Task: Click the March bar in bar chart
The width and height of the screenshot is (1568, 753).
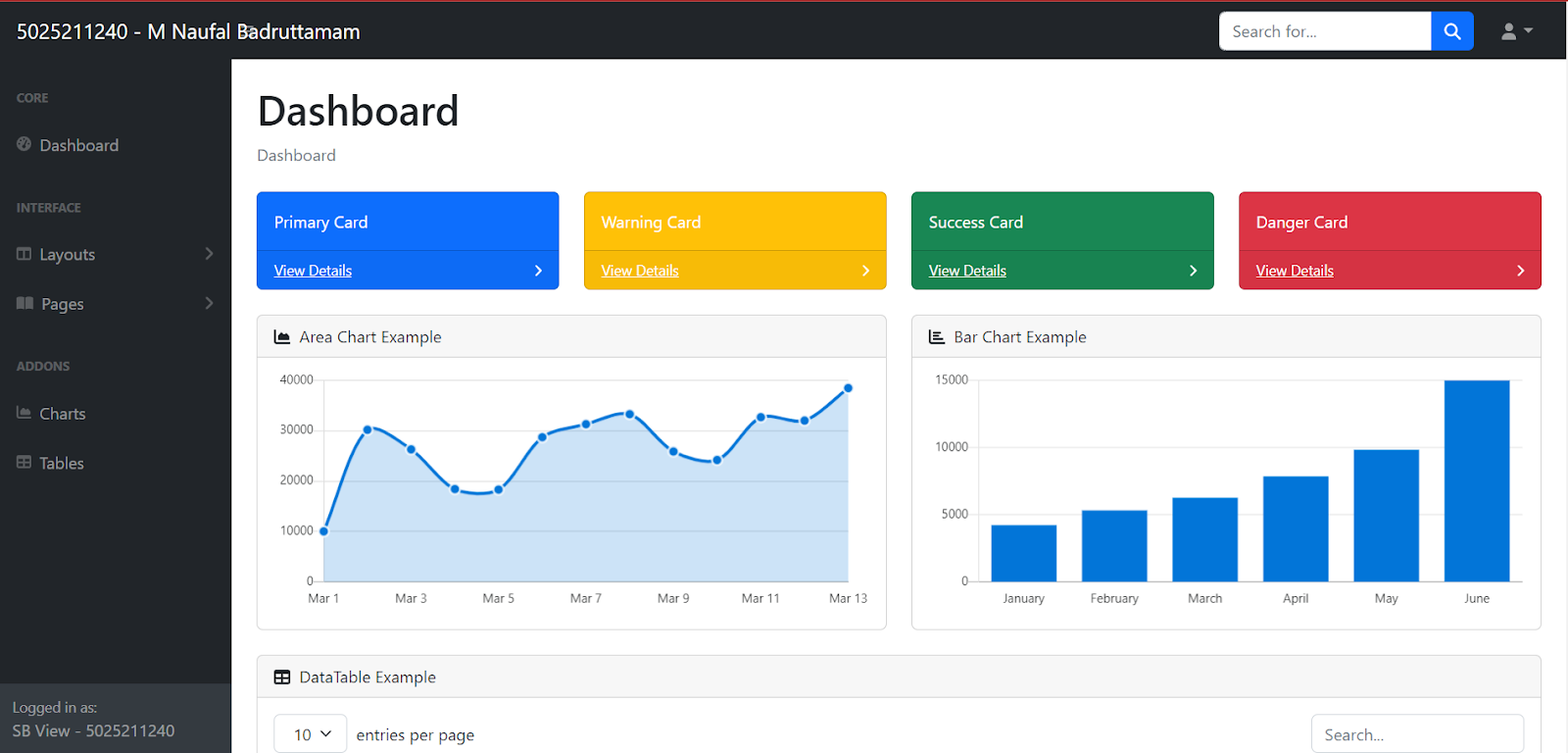Action: pos(1204,539)
